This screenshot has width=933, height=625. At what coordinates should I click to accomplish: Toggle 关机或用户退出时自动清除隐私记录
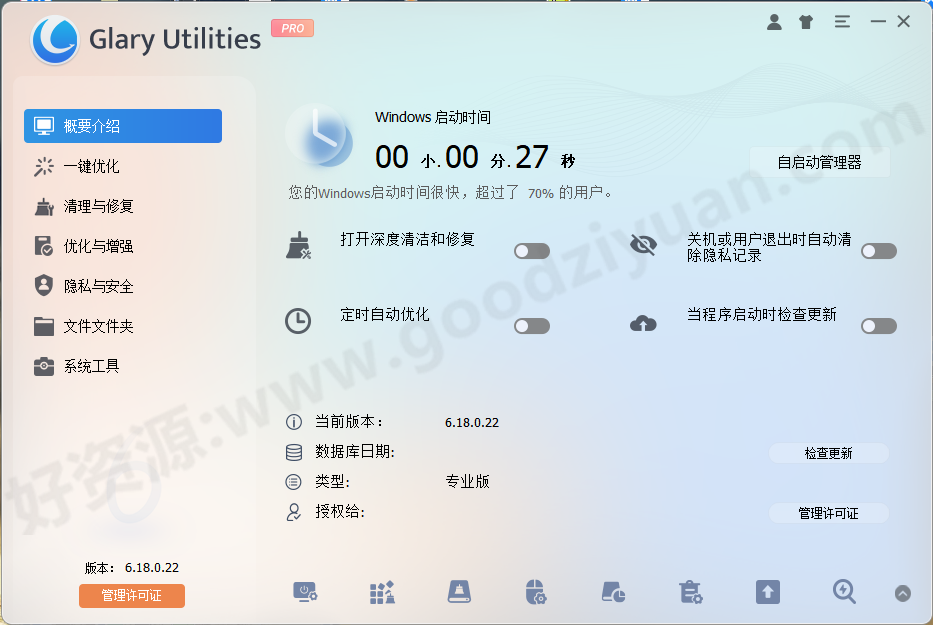(878, 253)
